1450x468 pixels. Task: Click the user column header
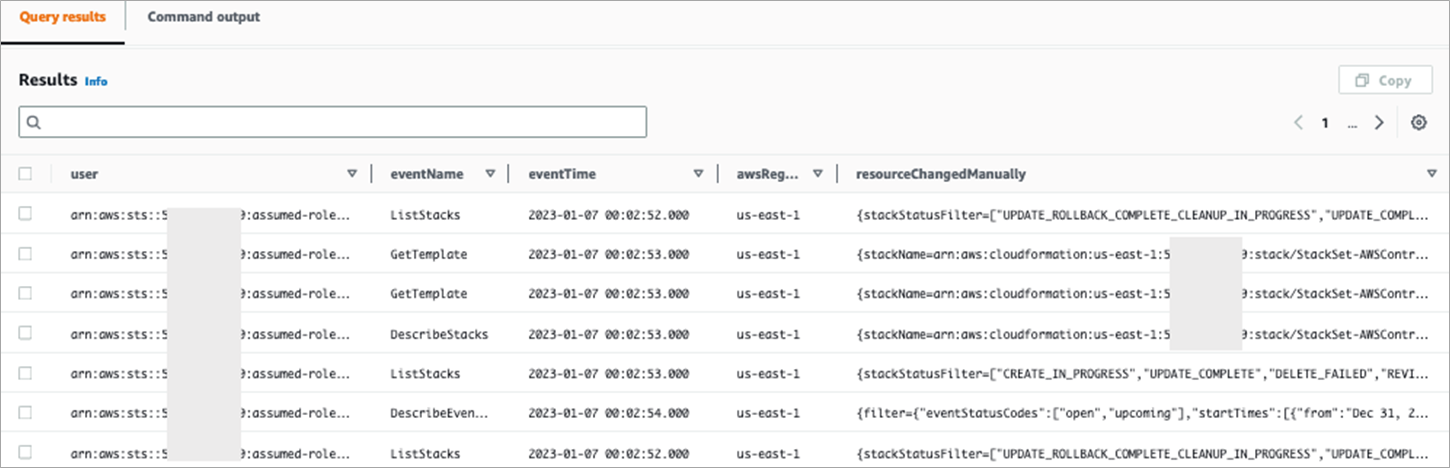point(84,174)
